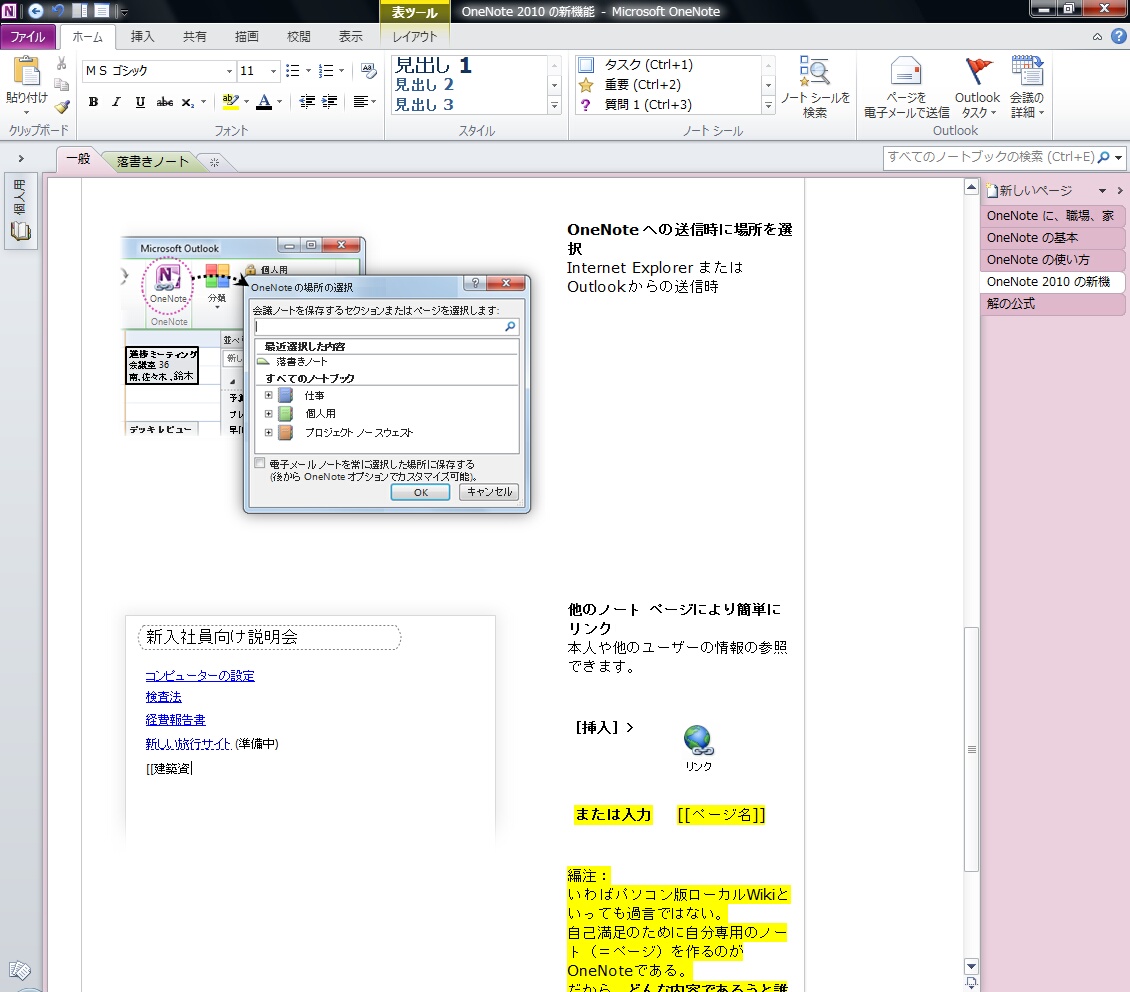
Task: Open highlight color dropdown arrow
Action: click(246, 102)
